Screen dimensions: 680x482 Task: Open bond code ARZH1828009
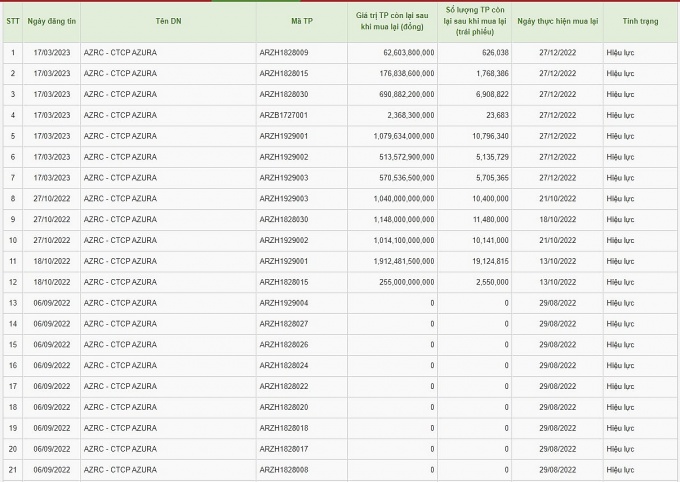[284, 52]
